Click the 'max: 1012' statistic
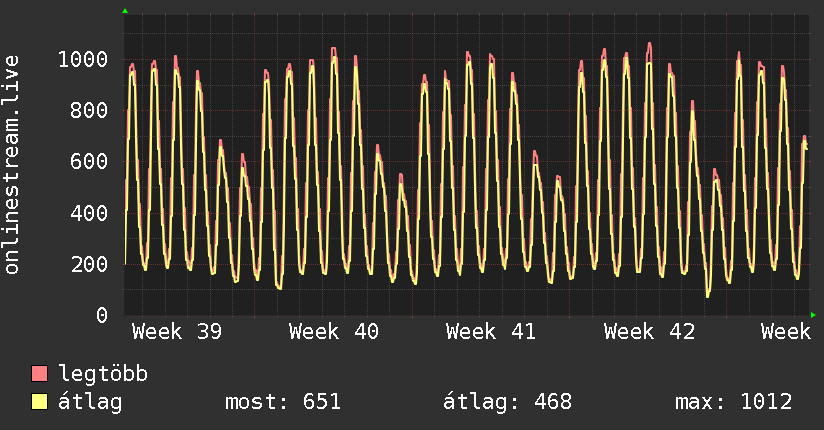This screenshot has width=824, height=430. (733, 402)
